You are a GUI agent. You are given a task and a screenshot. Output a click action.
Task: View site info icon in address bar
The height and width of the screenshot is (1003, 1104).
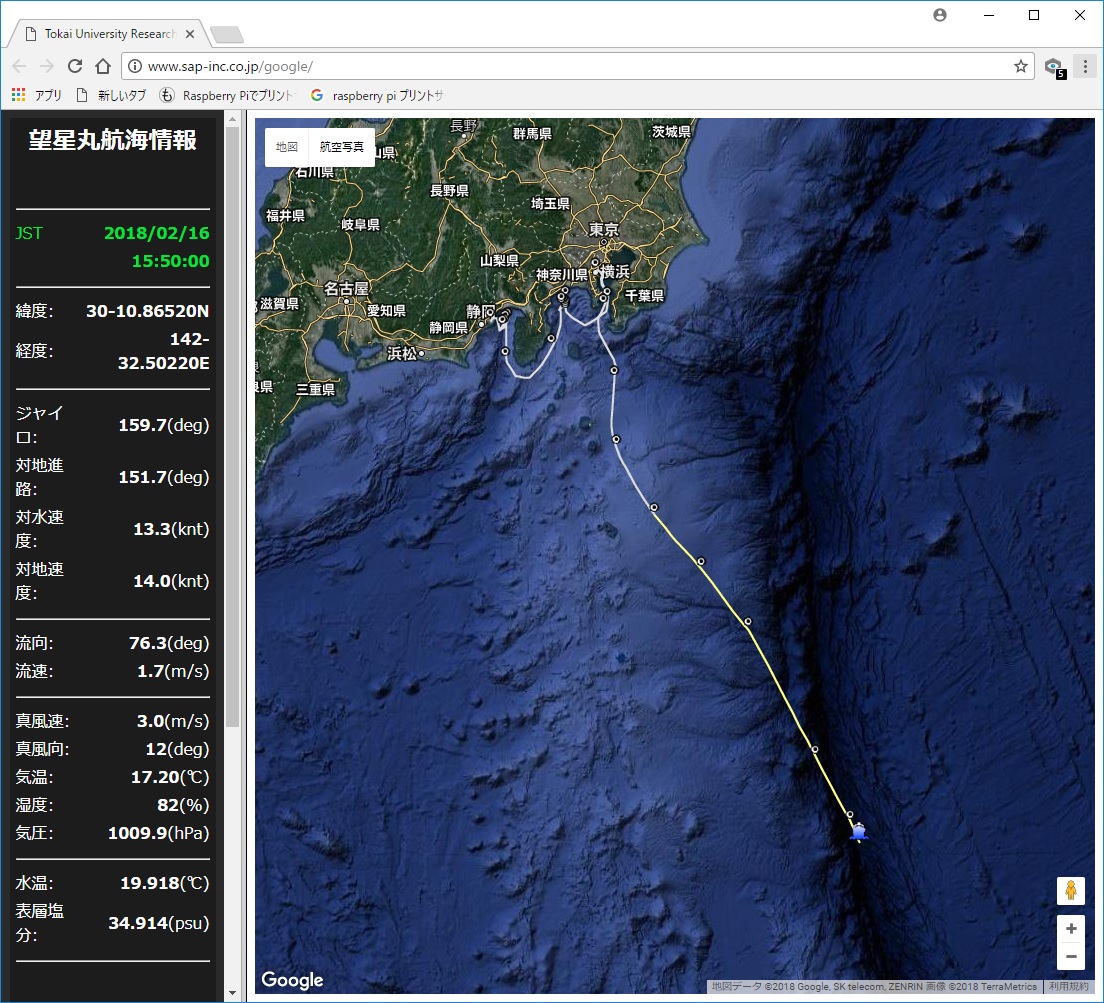134,66
